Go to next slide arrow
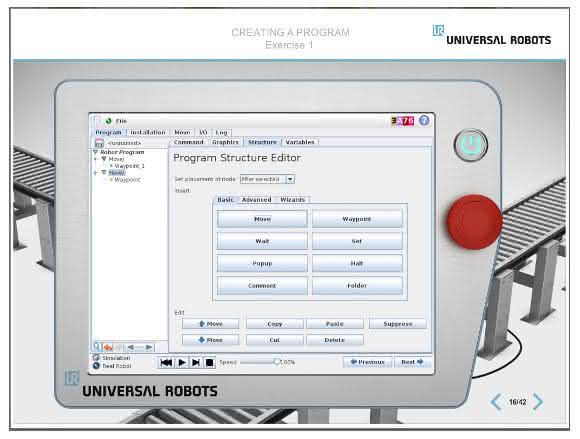This screenshot has width=580, height=439. click(x=538, y=402)
